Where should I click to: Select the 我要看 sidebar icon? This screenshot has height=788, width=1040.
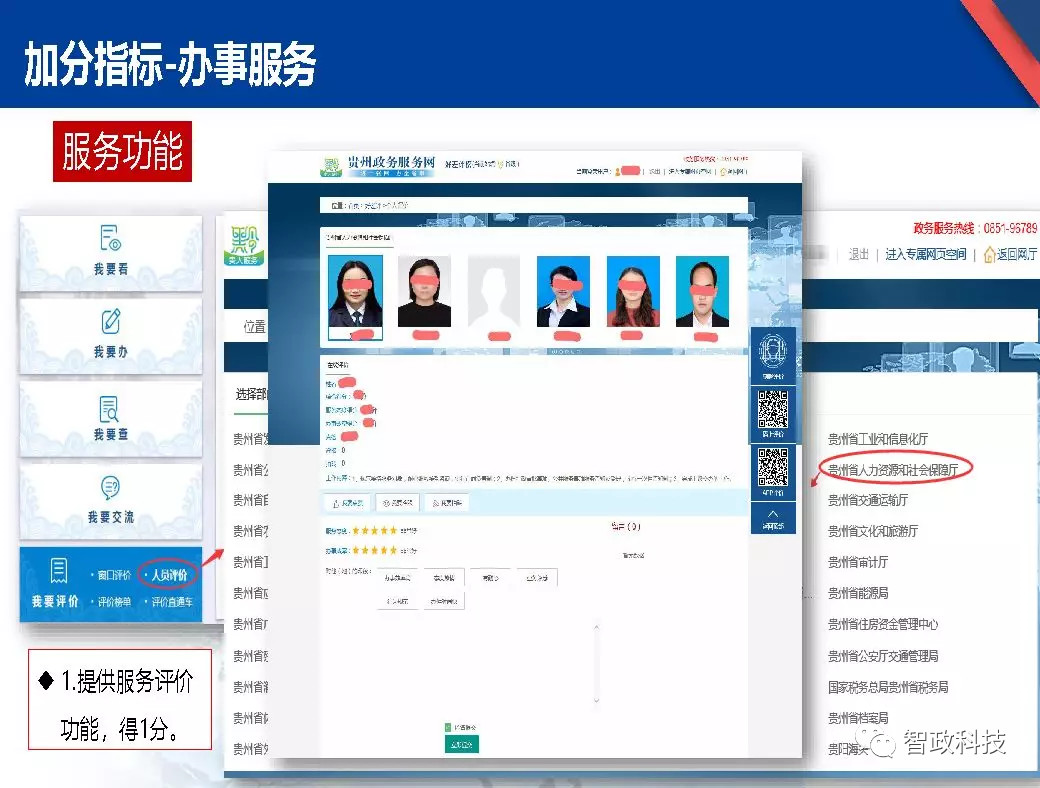coord(110,243)
